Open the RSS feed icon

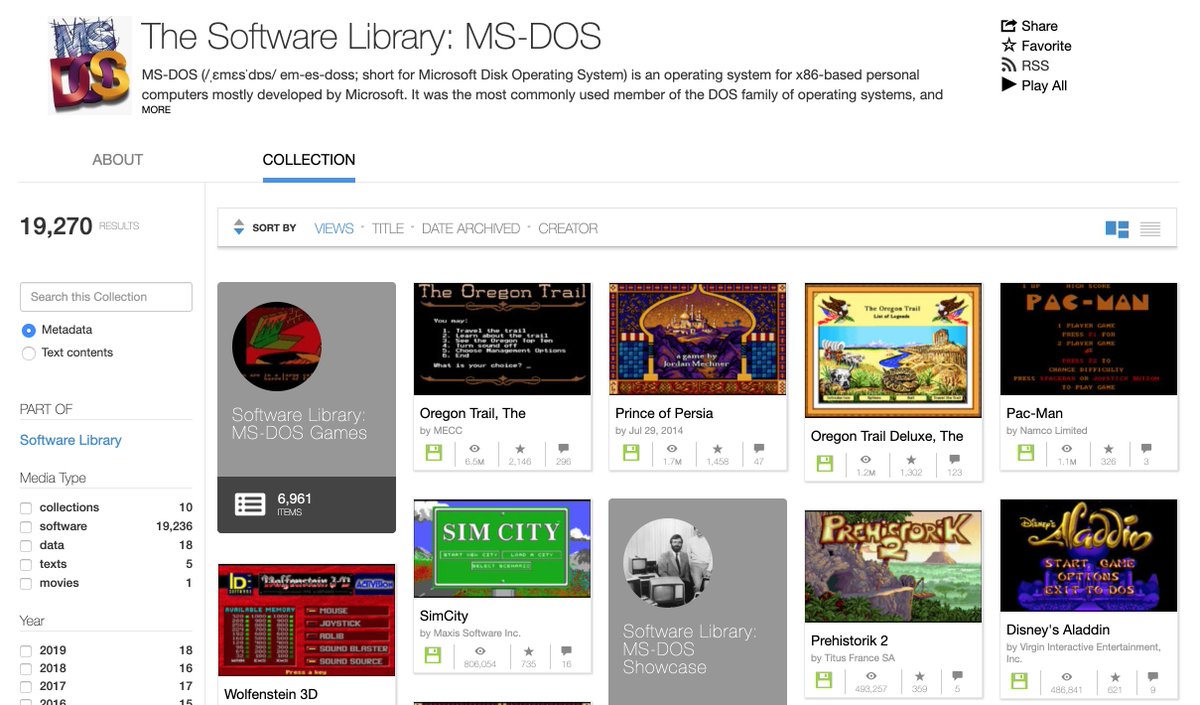pyautogui.click(x=1009, y=66)
